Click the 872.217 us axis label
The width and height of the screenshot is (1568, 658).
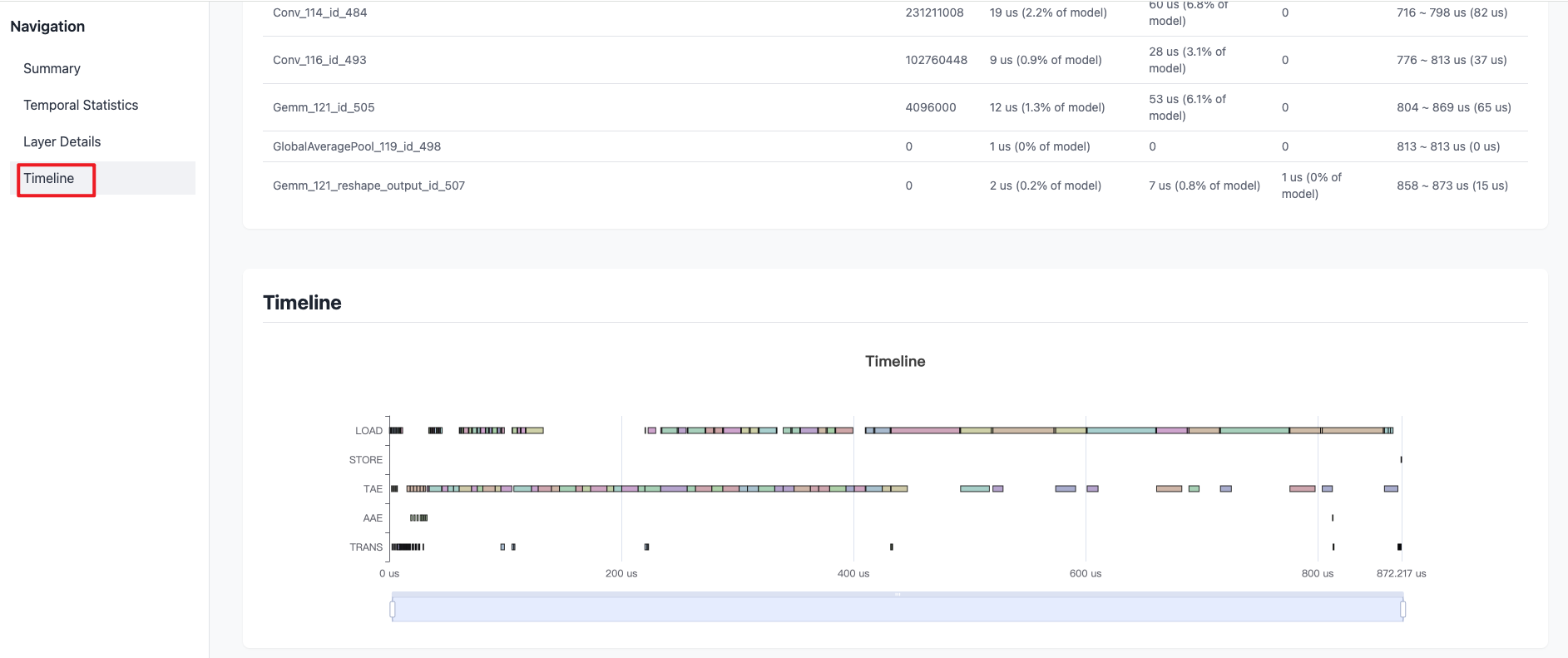[x=1401, y=574]
